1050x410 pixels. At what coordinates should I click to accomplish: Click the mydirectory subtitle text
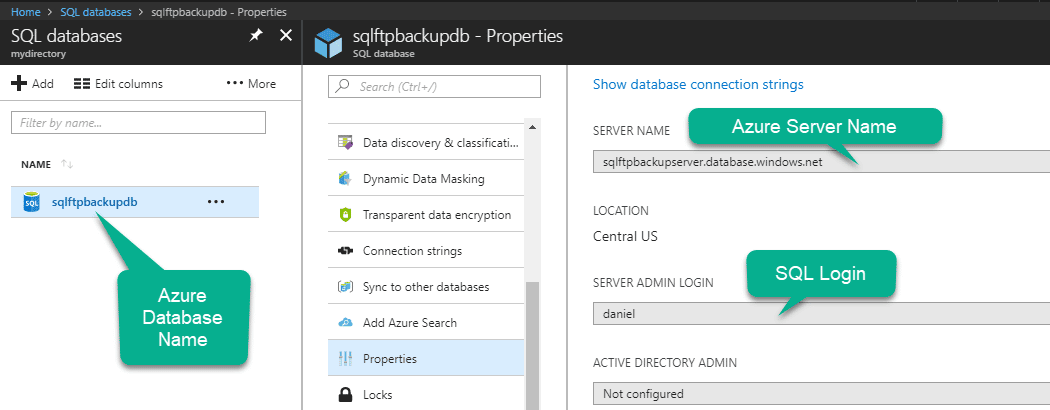tap(39, 53)
